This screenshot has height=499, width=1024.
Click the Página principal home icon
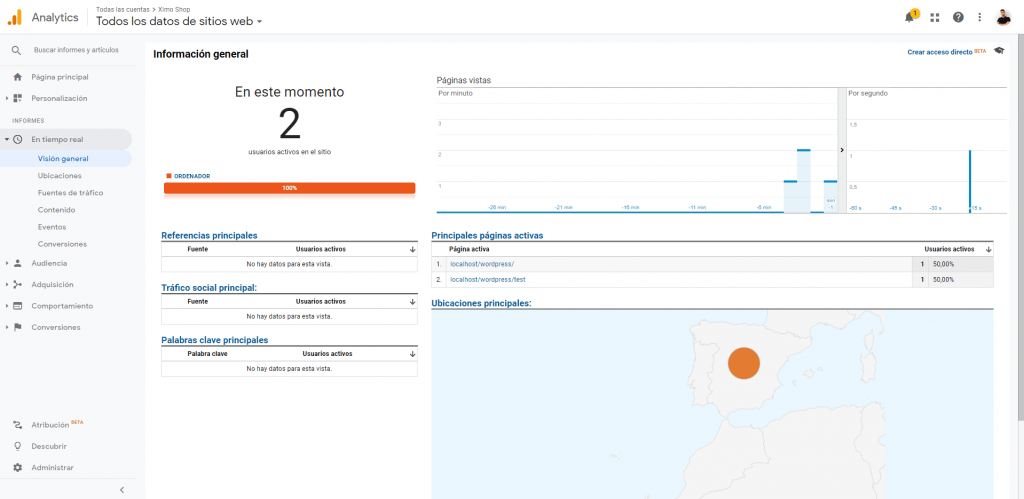(x=18, y=77)
